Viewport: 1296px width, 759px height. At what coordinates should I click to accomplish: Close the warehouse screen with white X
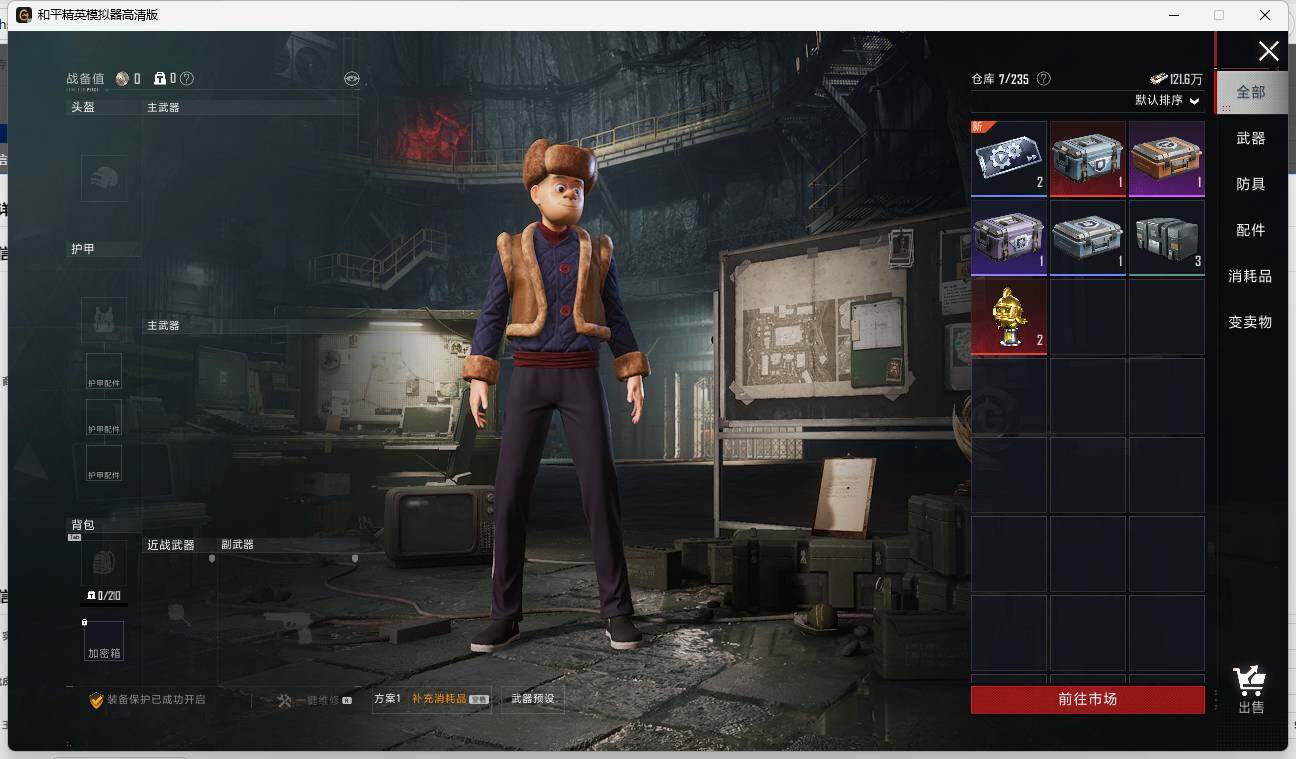tap(1269, 52)
